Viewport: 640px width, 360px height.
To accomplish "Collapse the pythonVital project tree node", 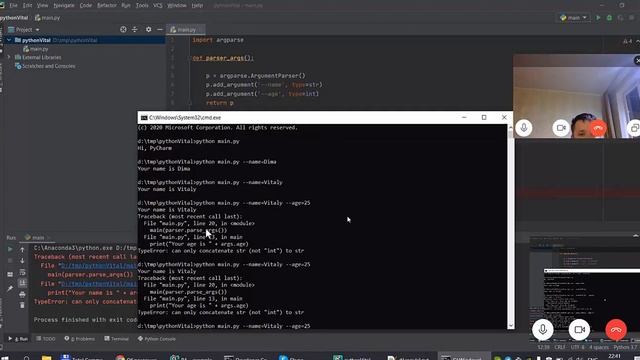I will (x=9, y=40).
